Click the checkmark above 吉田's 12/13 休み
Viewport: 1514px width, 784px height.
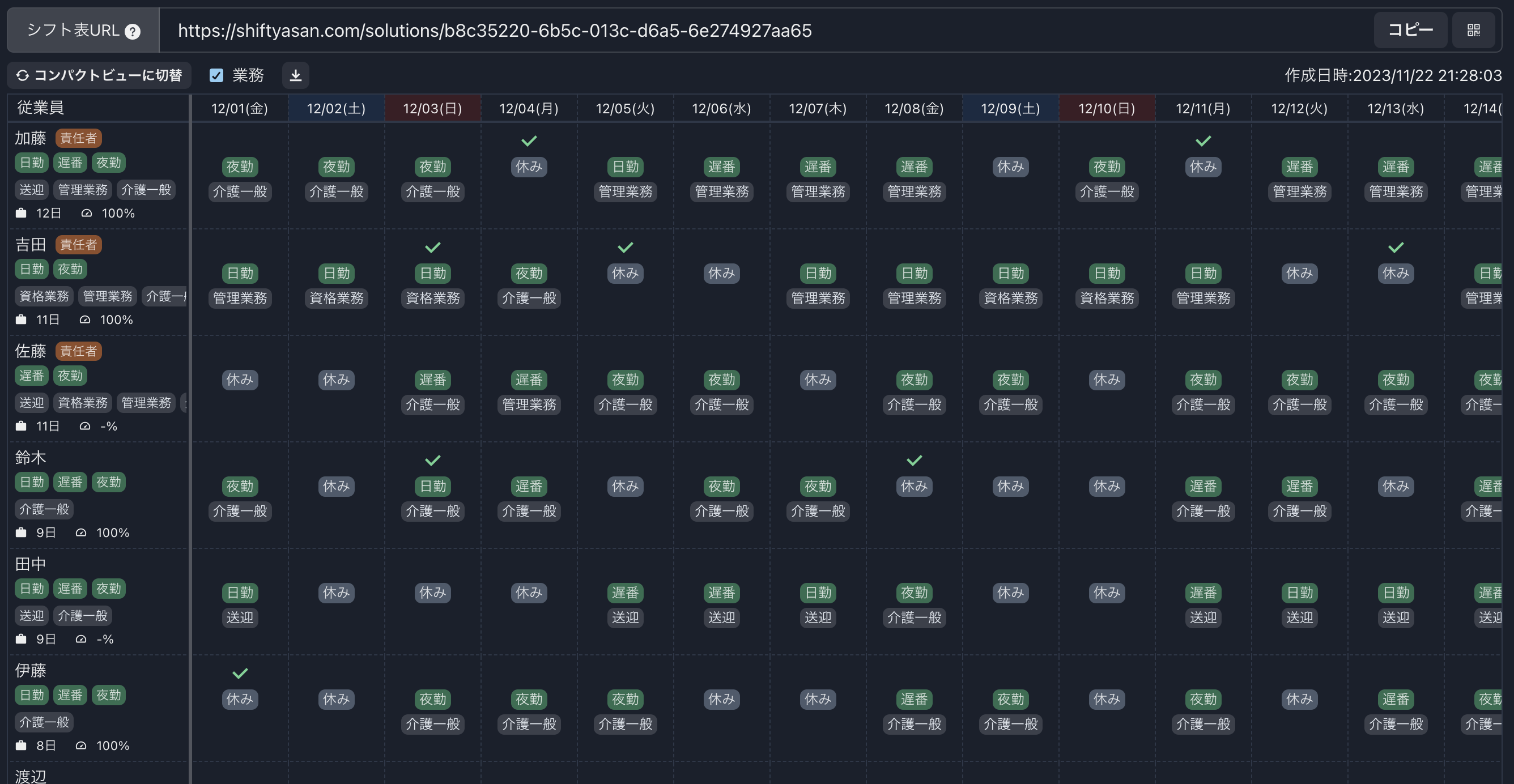[1396, 248]
